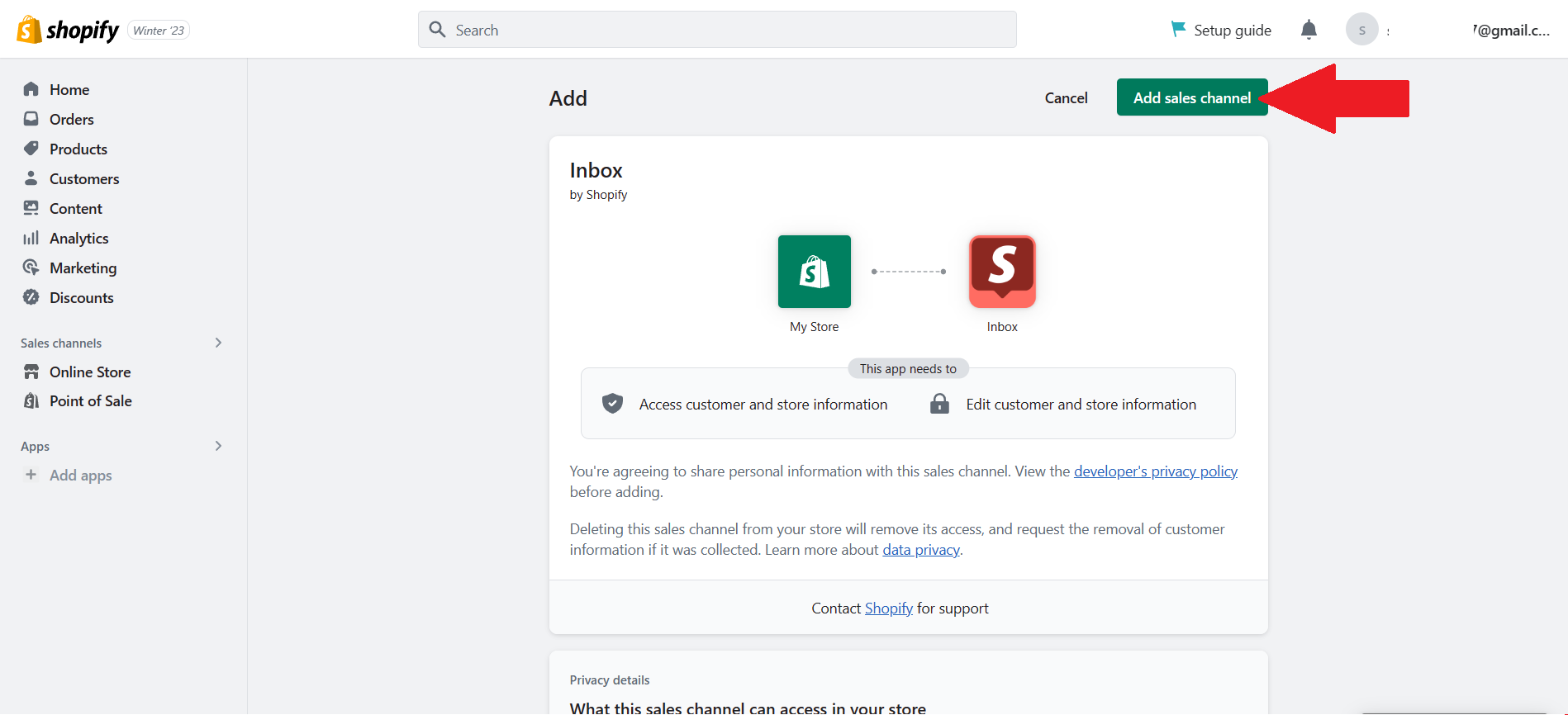The width and height of the screenshot is (1568, 715).
Task: Click the Orders inbox icon
Action: click(31, 119)
